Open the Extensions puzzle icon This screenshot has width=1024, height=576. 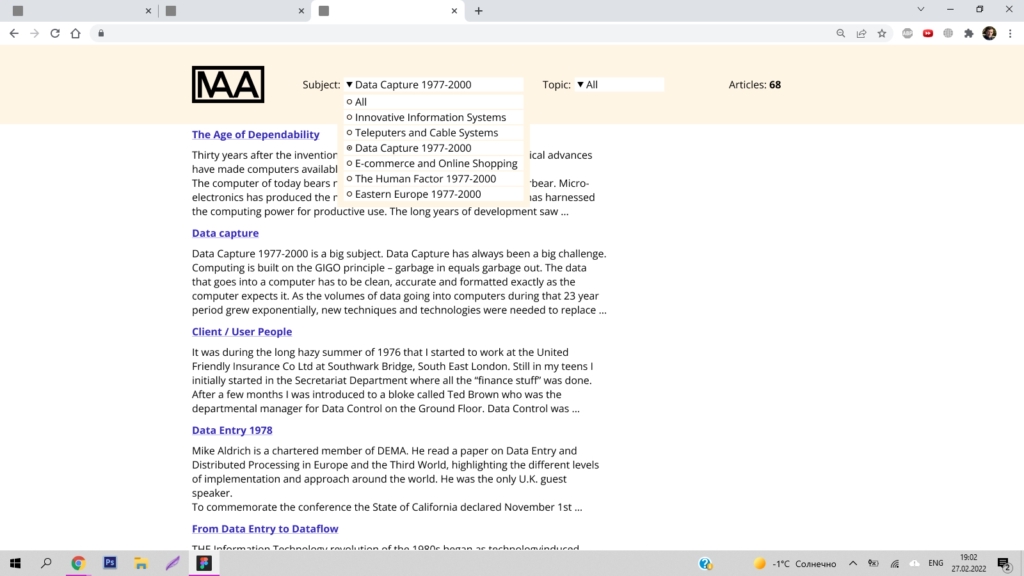pos(968,33)
